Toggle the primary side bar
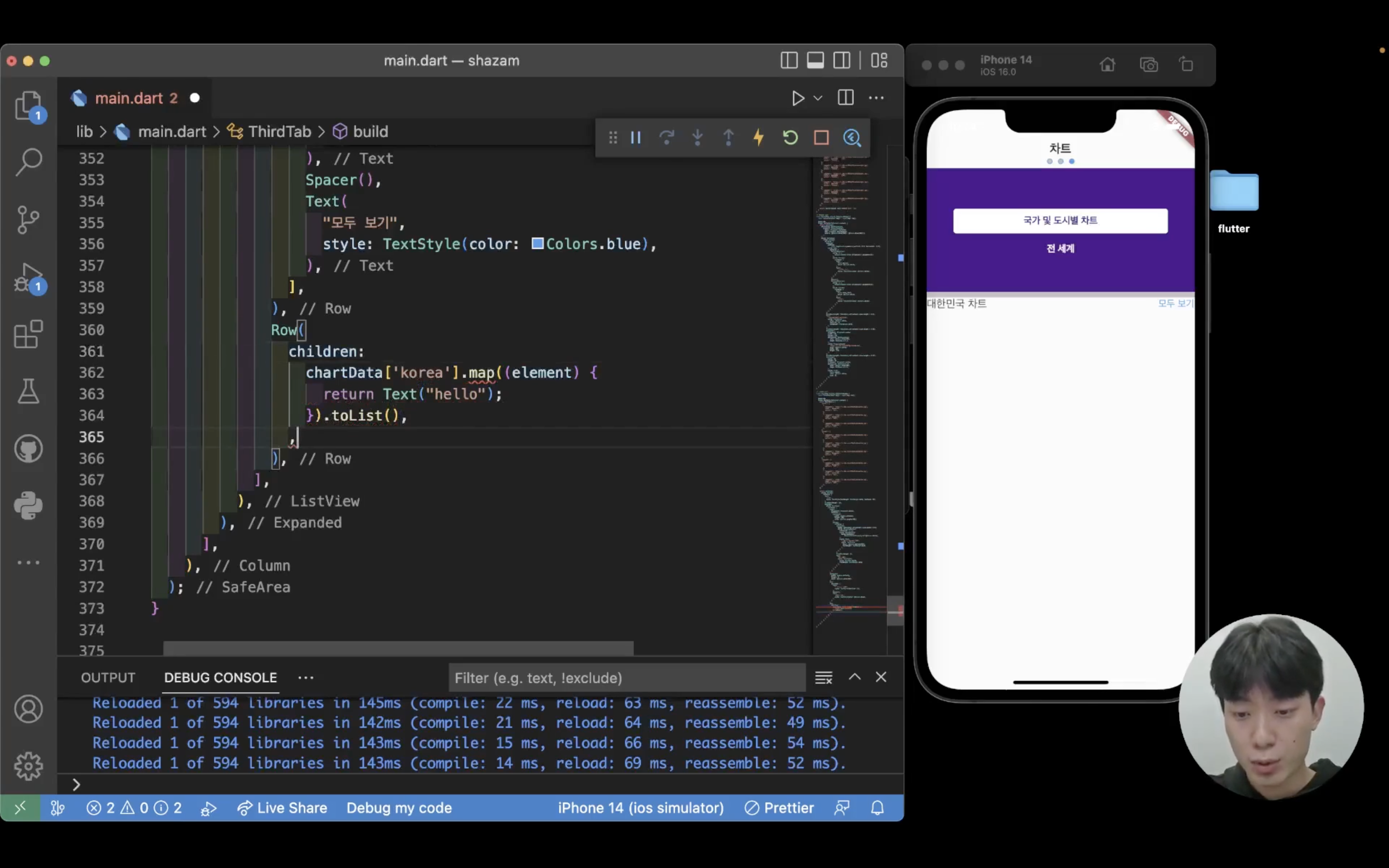Viewport: 1389px width, 868px height. [x=789, y=60]
